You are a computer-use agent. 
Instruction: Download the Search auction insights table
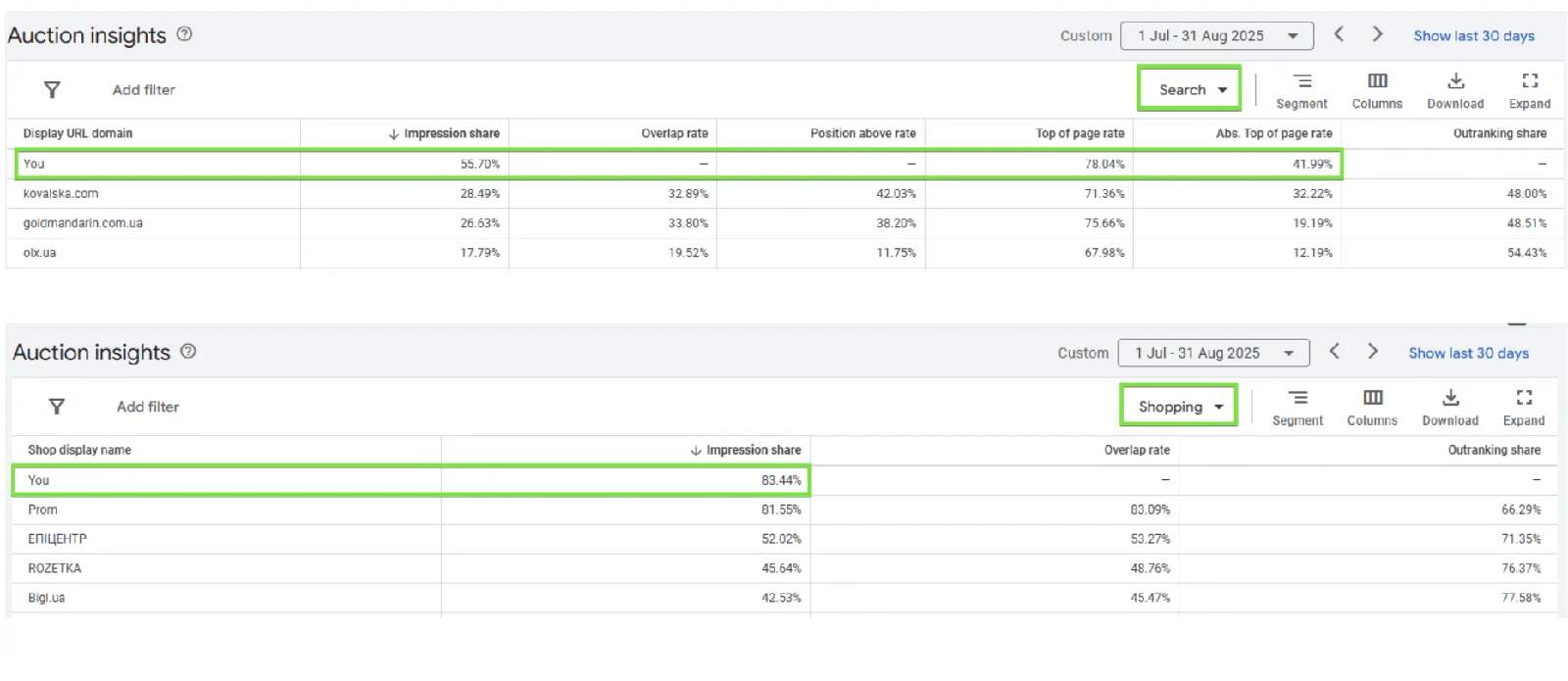pyautogui.click(x=1455, y=91)
